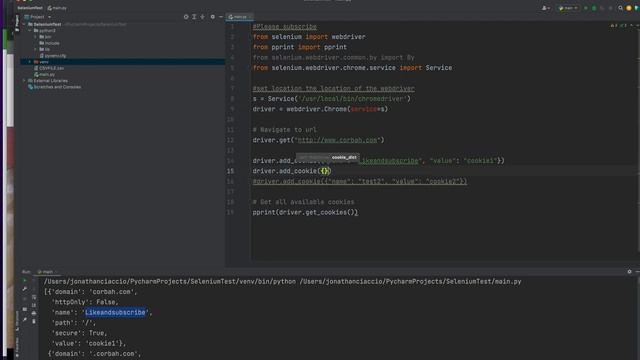
Task: Select Scratches and Consoles node
Action: [54, 87]
